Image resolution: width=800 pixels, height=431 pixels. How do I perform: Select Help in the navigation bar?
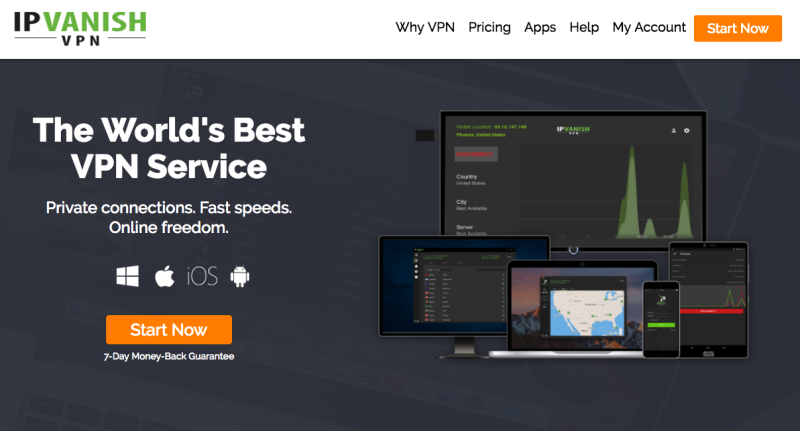[584, 28]
